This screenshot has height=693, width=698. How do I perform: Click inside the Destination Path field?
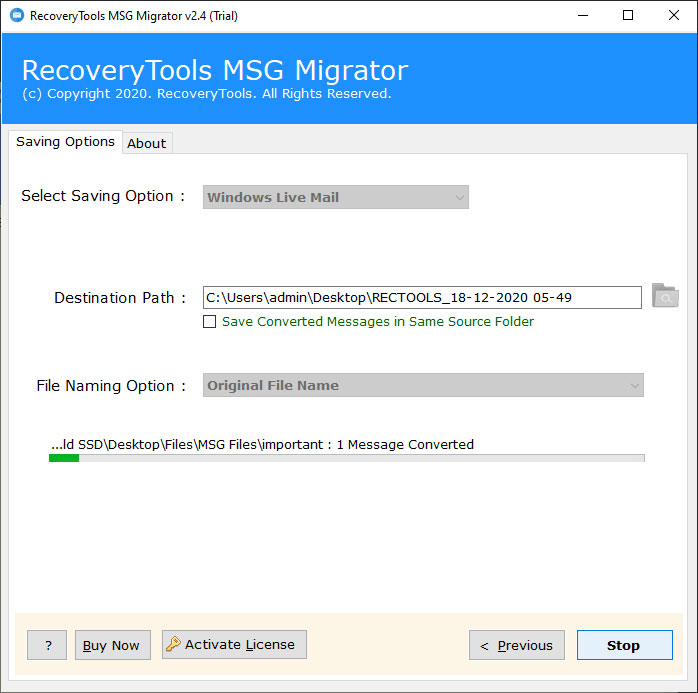[x=422, y=297]
